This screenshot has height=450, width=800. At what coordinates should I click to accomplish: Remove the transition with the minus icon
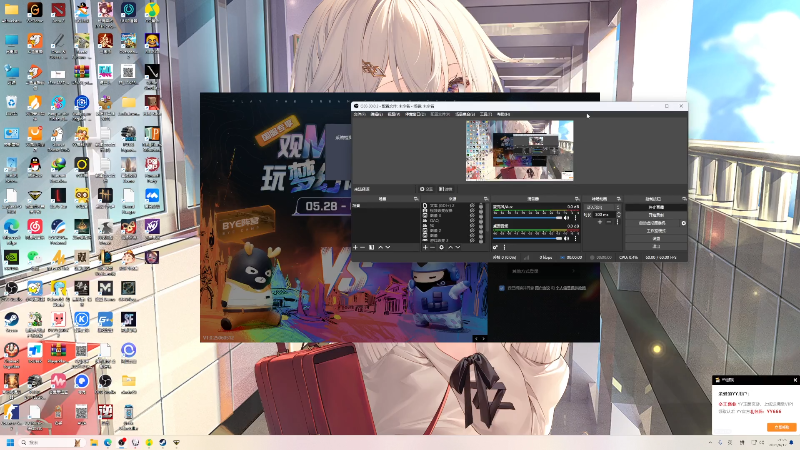[x=609, y=222]
